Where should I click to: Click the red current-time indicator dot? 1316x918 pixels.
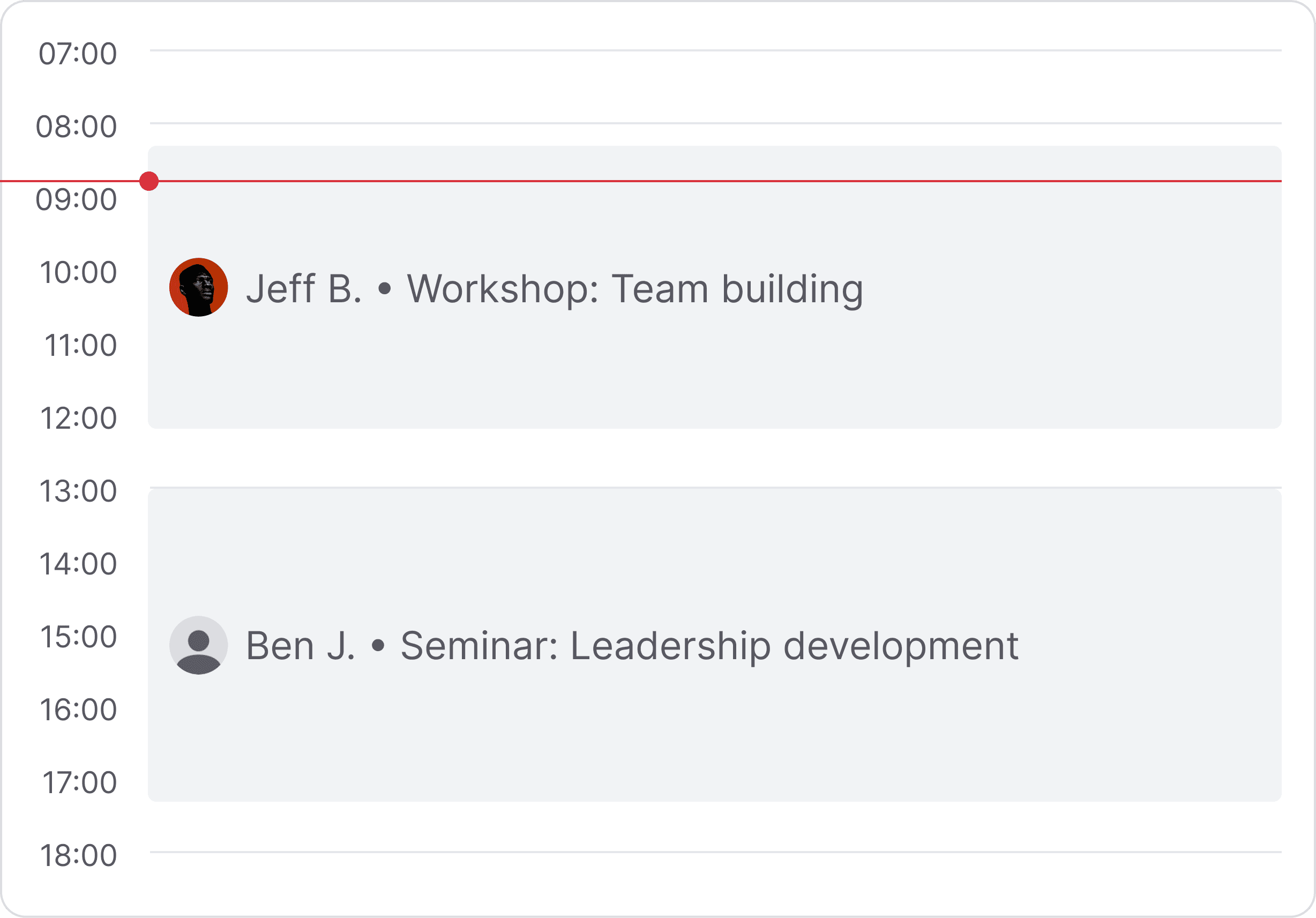[x=149, y=182]
